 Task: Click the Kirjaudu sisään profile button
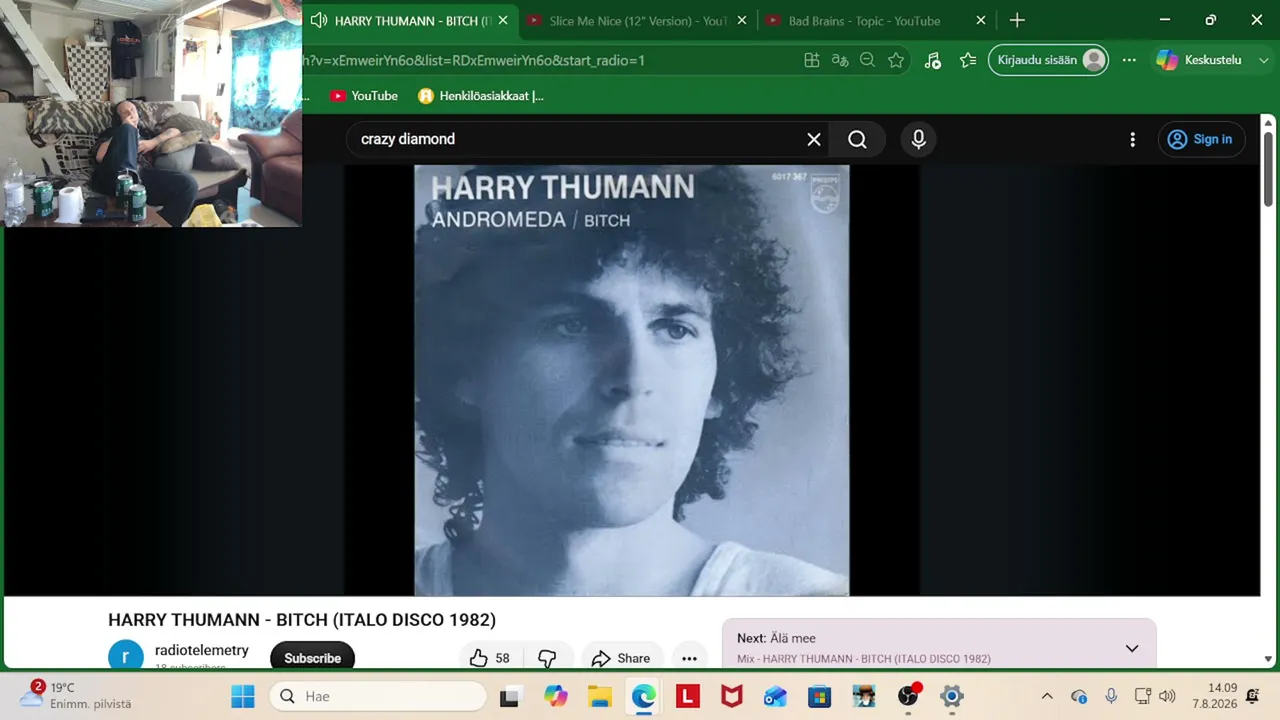[x=1048, y=60]
